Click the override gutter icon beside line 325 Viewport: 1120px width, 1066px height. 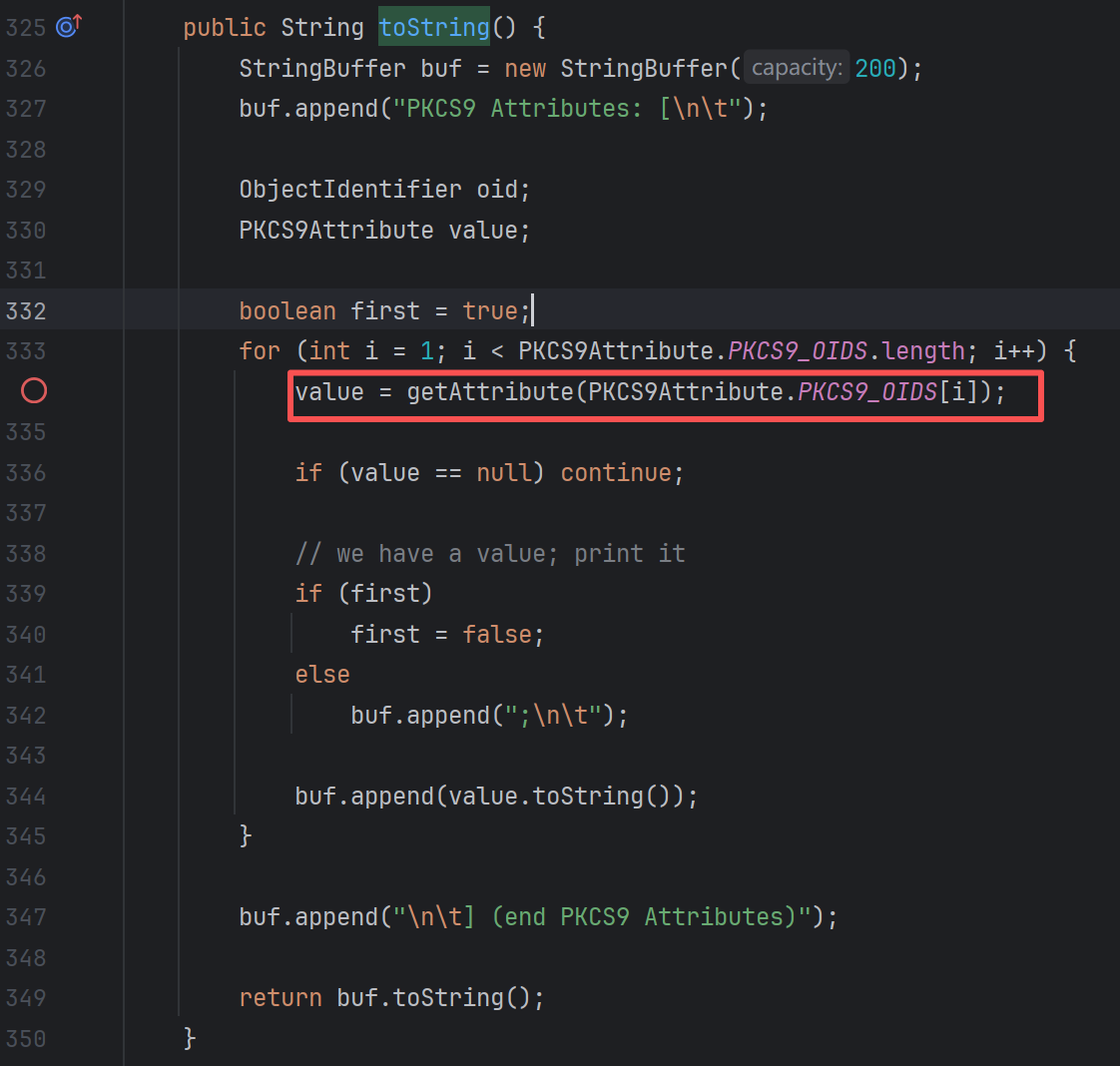[x=69, y=27]
